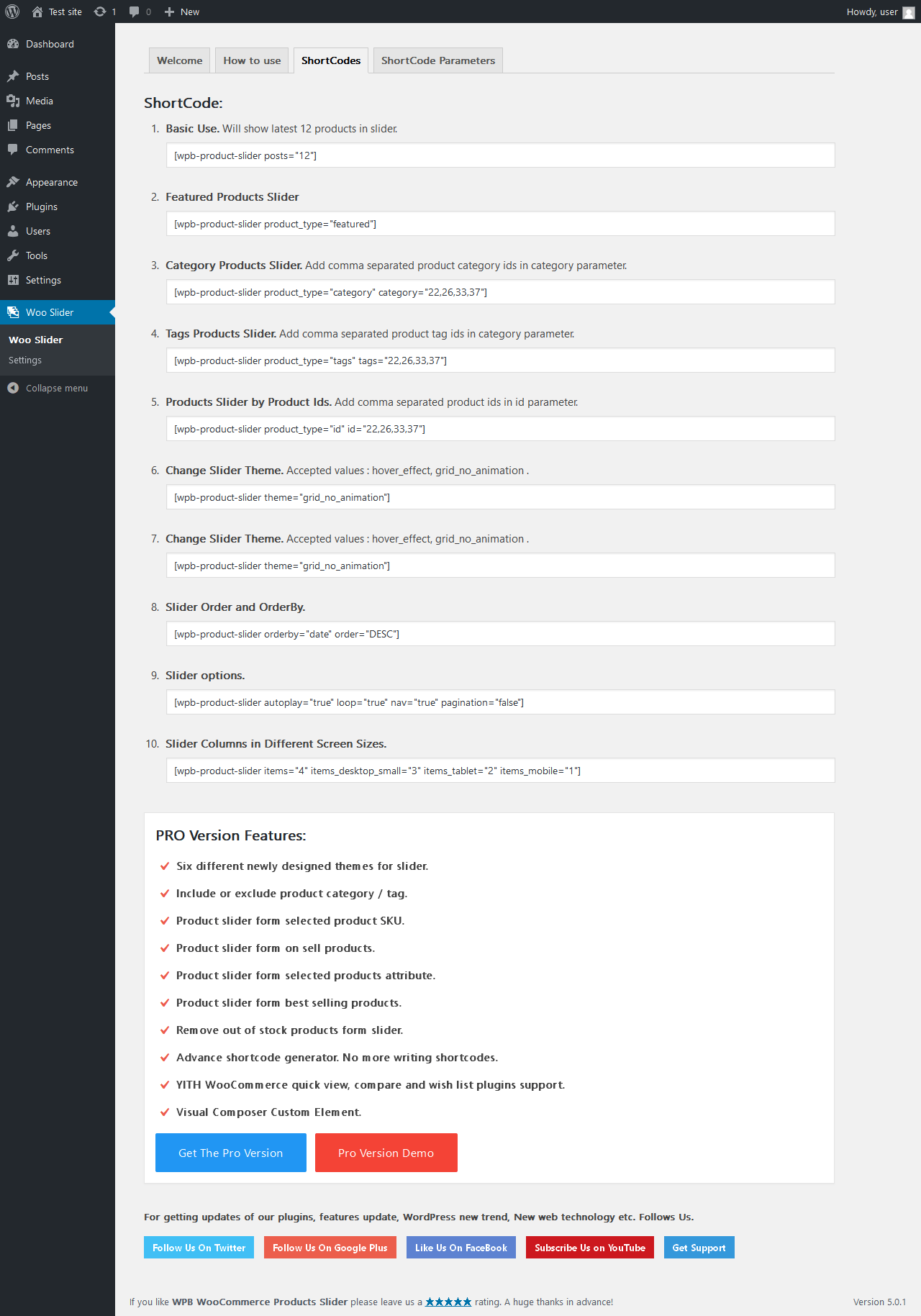The height and width of the screenshot is (1316, 921).
Task: Open Woo Slider Settings submenu
Action: pyautogui.click(x=25, y=360)
